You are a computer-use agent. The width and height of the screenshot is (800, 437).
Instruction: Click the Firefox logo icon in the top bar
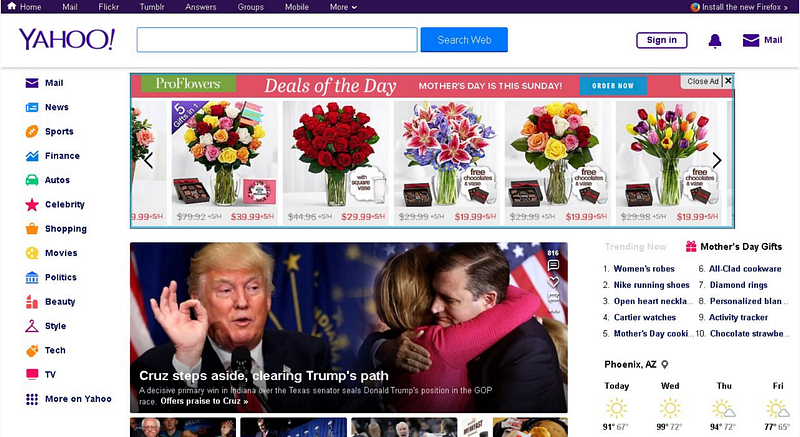click(695, 7)
